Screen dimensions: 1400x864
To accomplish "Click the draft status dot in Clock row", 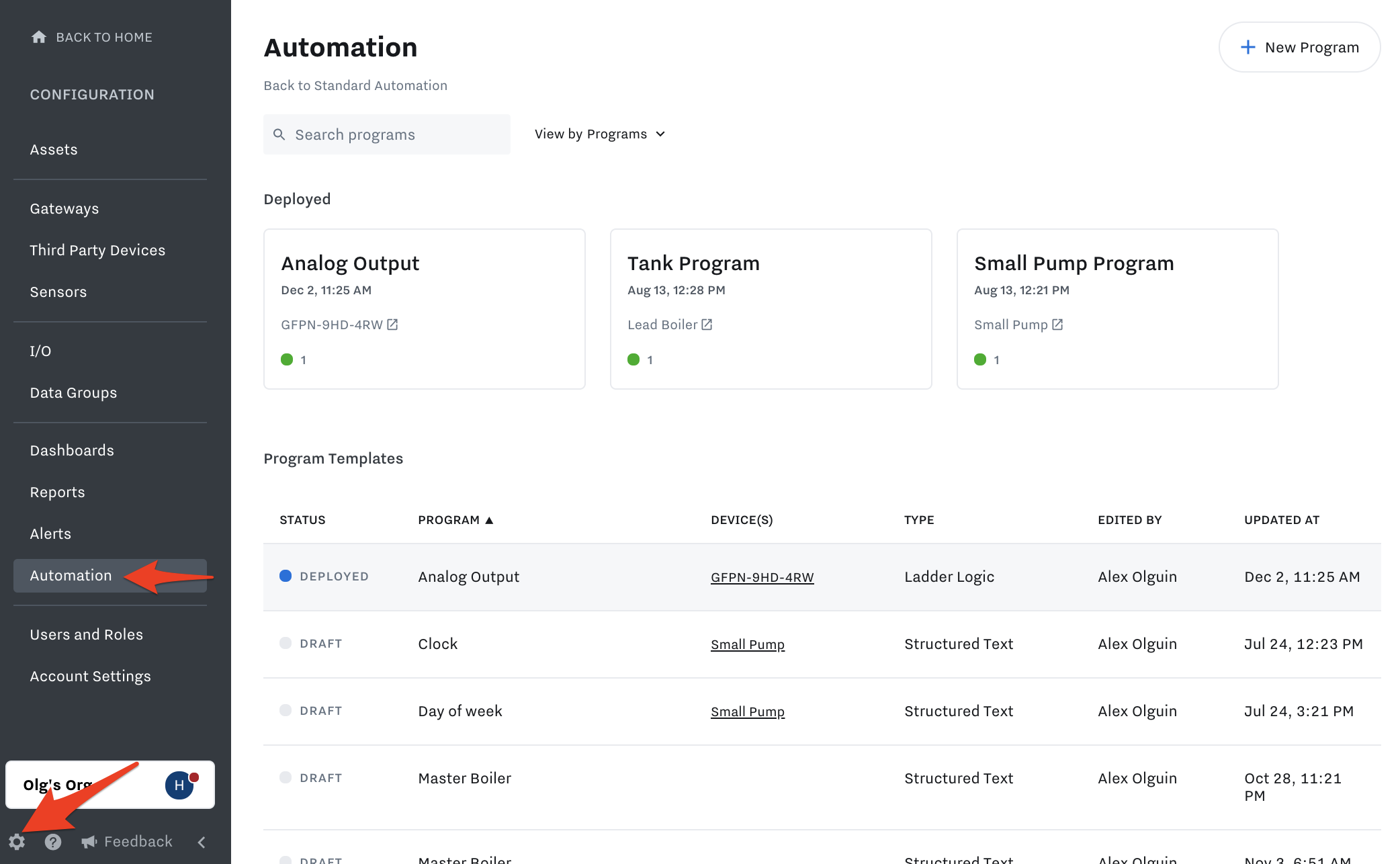I will [286, 643].
